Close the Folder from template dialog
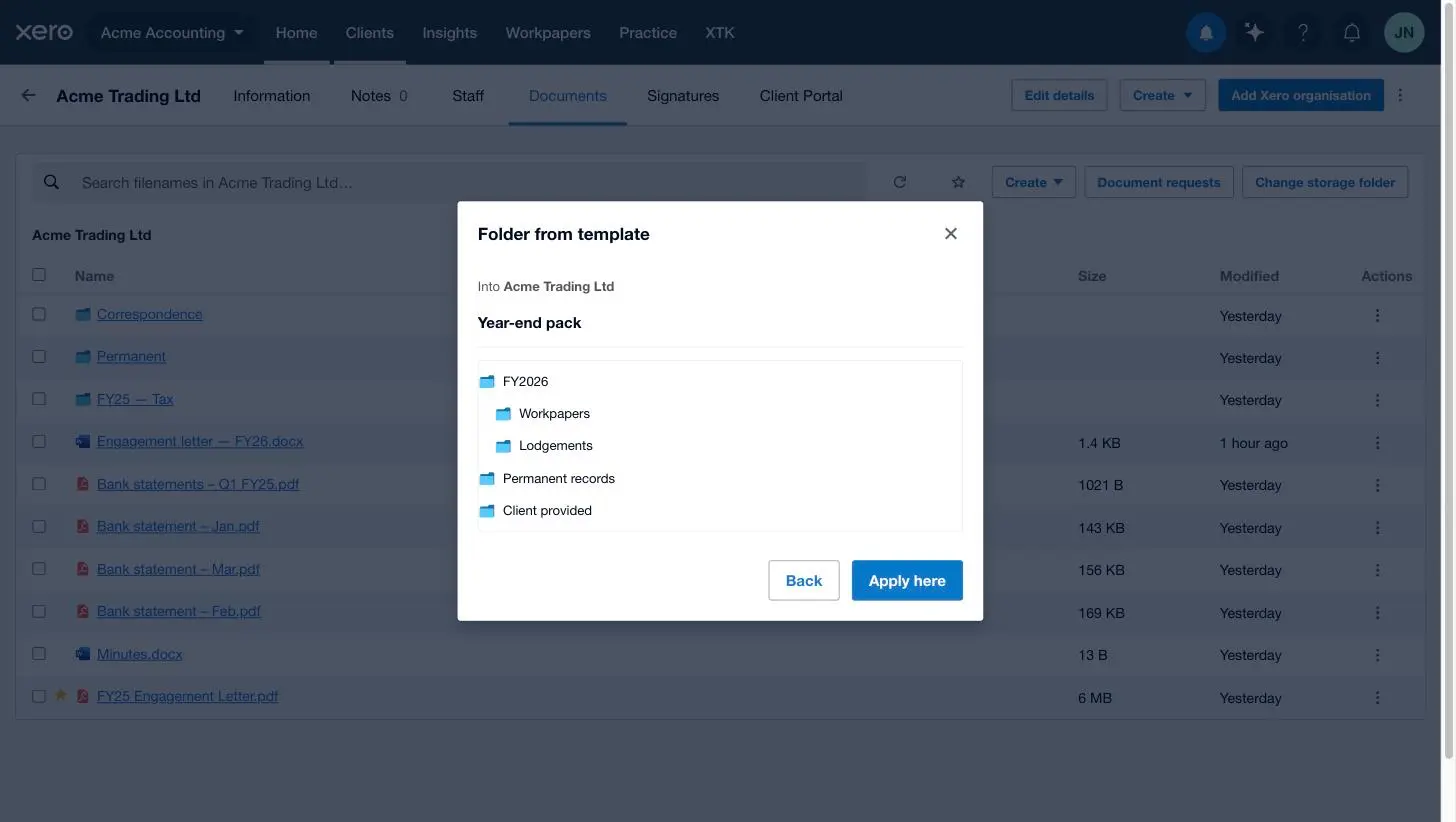This screenshot has width=1456, height=822. coord(950,234)
